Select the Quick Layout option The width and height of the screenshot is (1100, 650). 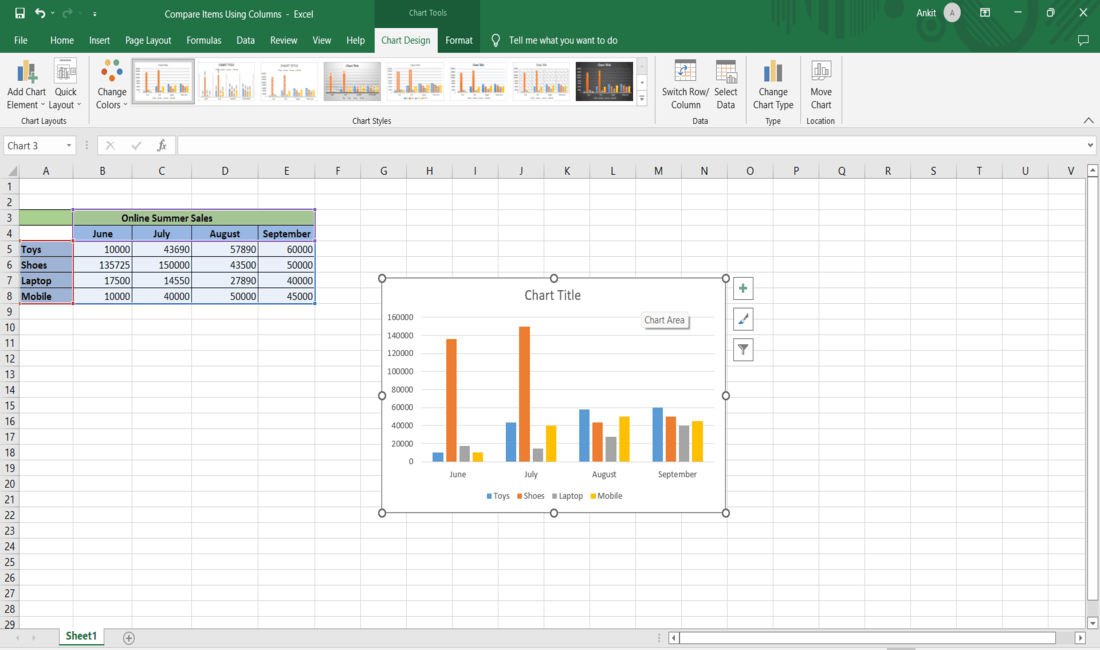tap(65, 85)
